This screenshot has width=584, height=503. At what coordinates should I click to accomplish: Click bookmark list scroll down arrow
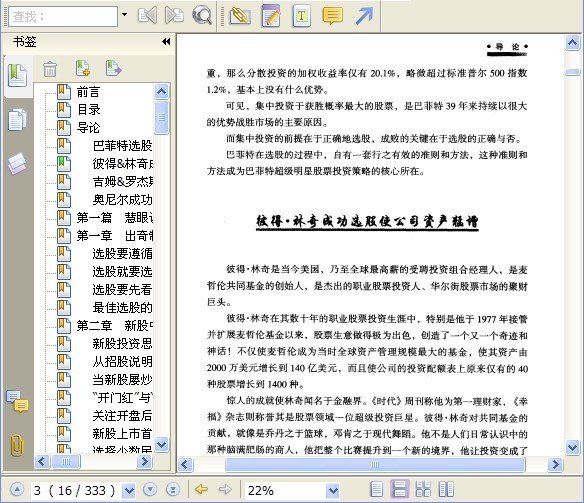coord(161,444)
